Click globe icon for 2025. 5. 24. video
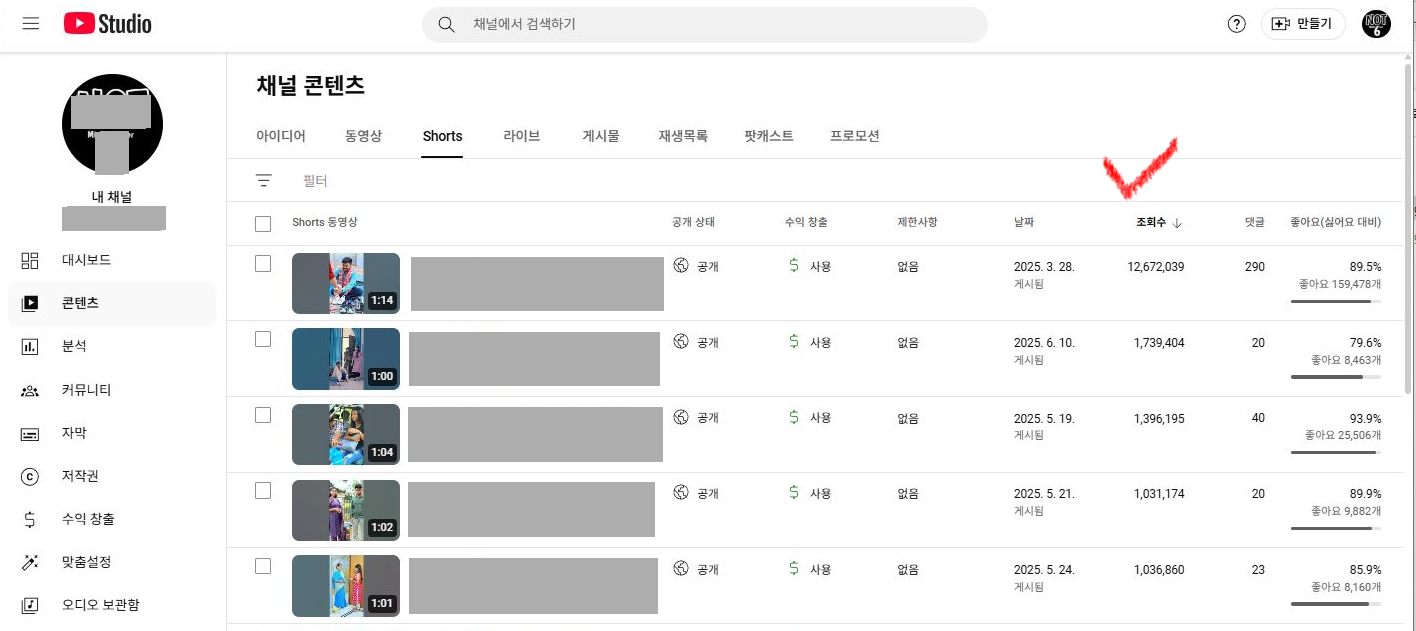 click(x=681, y=568)
